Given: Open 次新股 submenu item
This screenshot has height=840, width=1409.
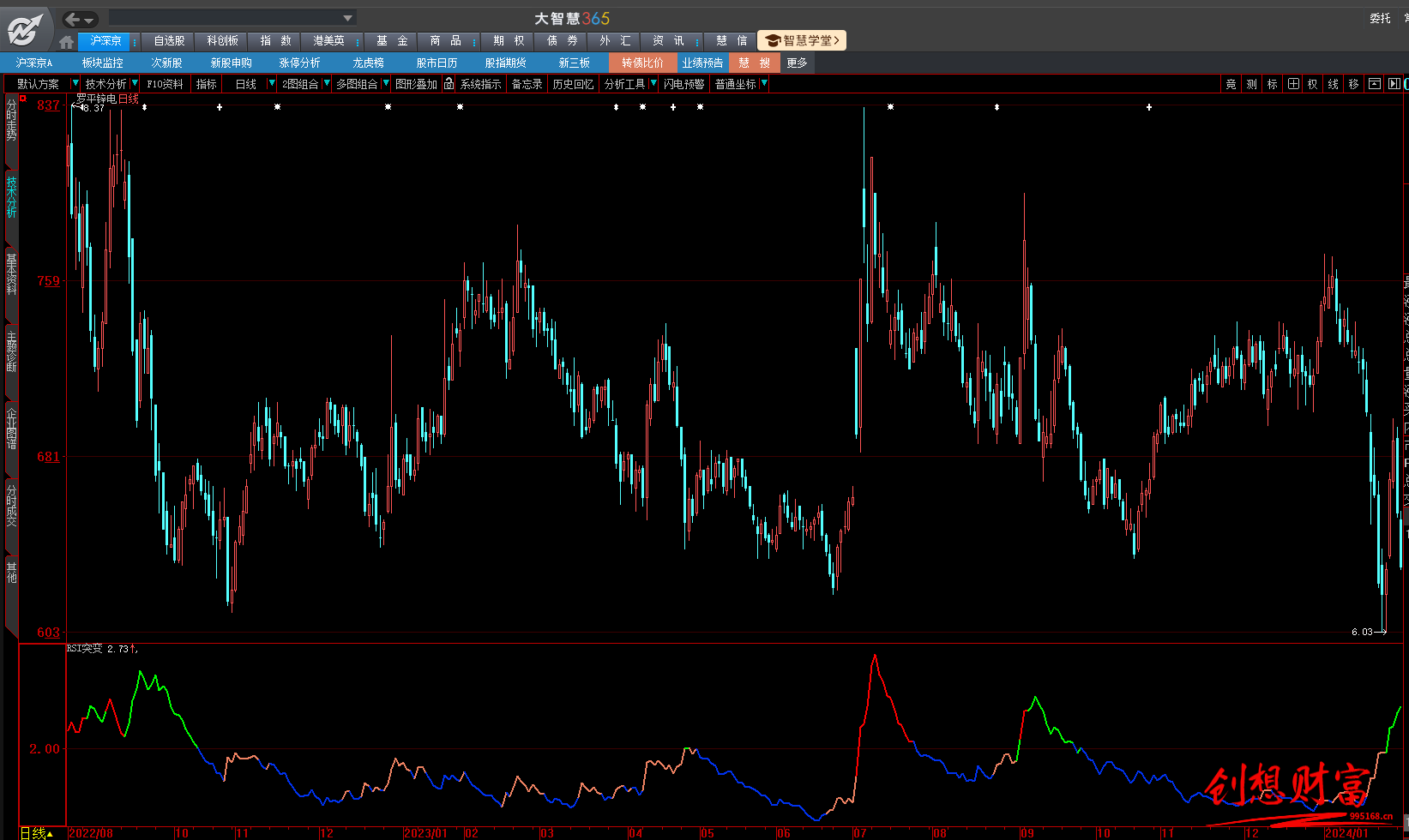Looking at the screenshot, I should (166, 63).
